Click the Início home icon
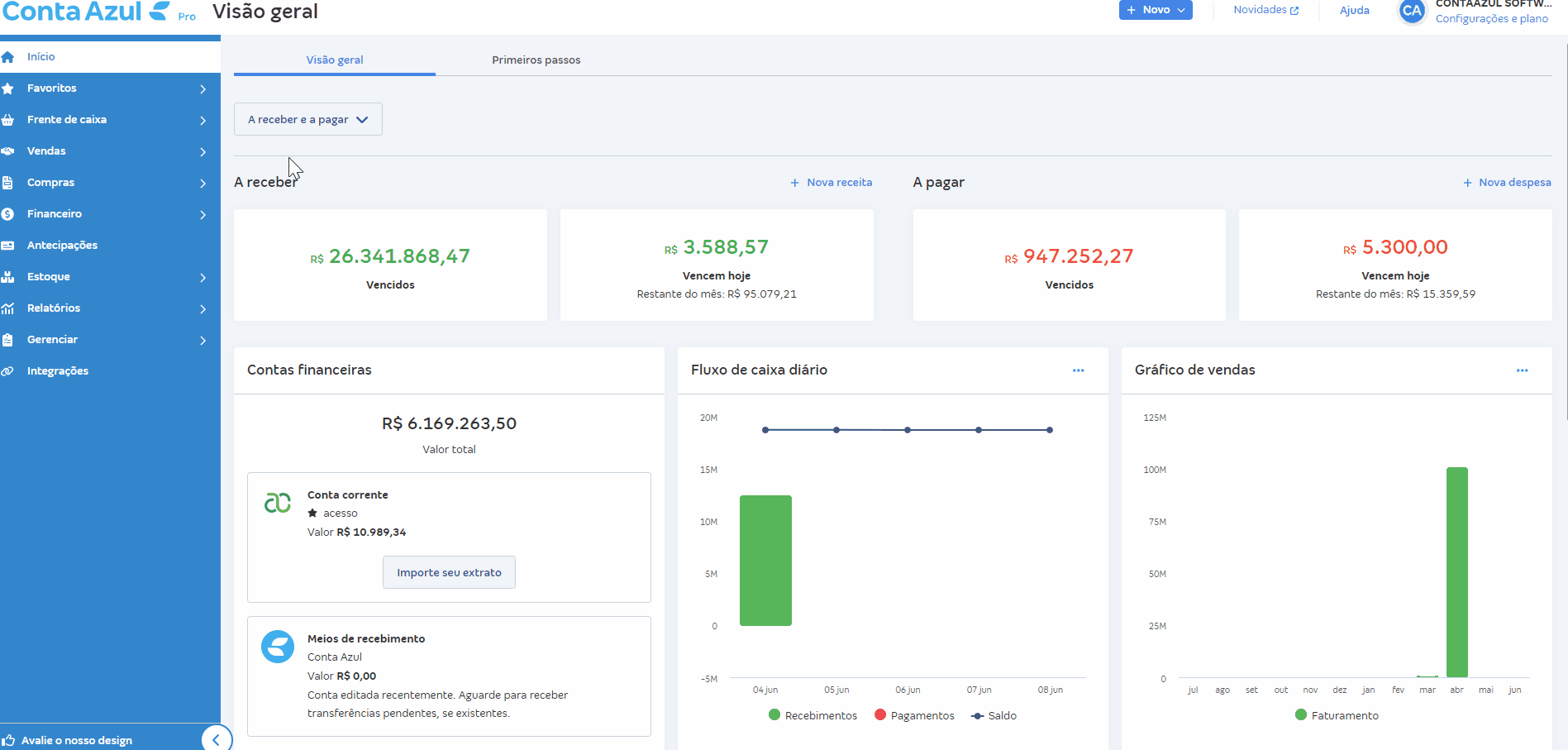This screenshot has width=1568, height=750. (8, 57)
